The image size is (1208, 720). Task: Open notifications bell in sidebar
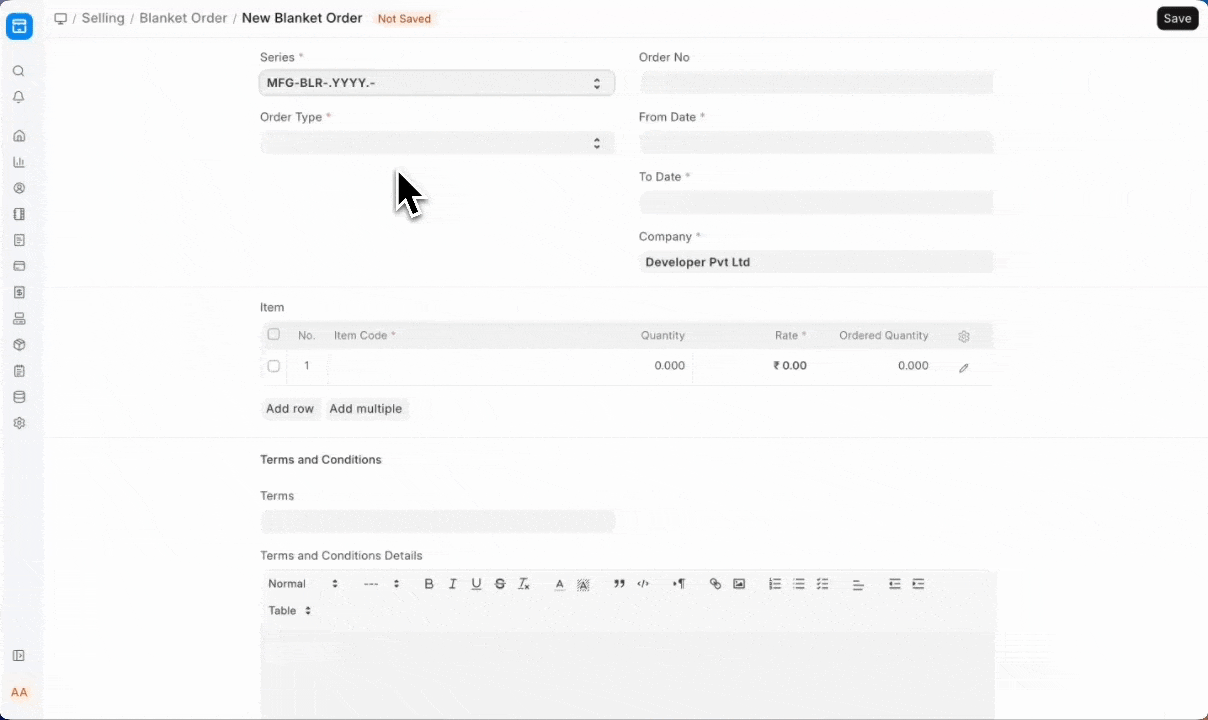pyautogui.click(x=19, y=97)
